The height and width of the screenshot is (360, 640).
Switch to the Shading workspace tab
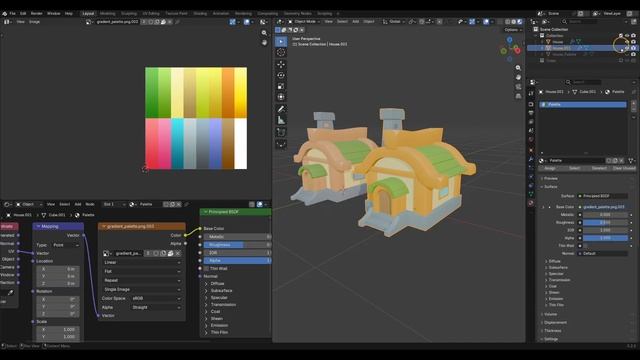tap(200, 13)
